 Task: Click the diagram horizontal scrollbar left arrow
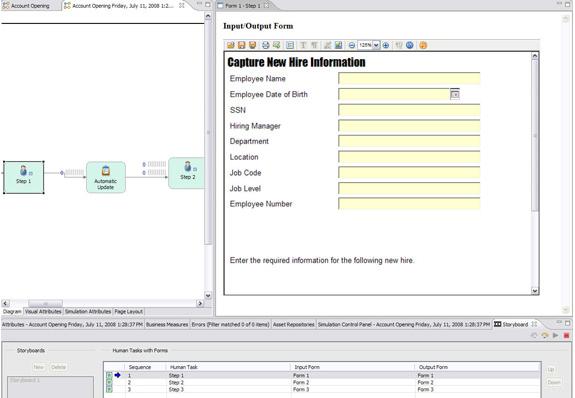click(5, 303)
